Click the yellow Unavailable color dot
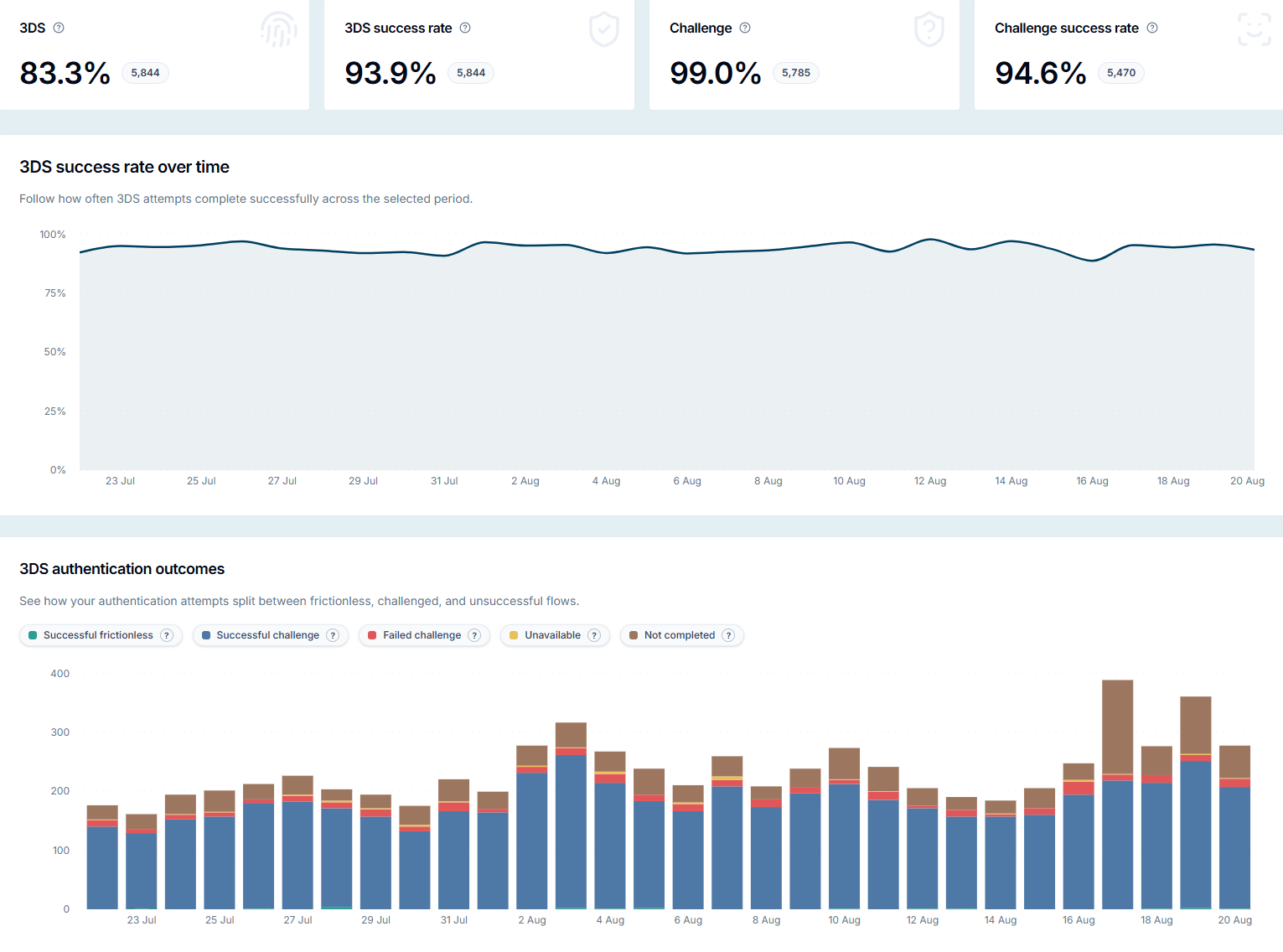1283x952 pixels. (x=514, y=635)
